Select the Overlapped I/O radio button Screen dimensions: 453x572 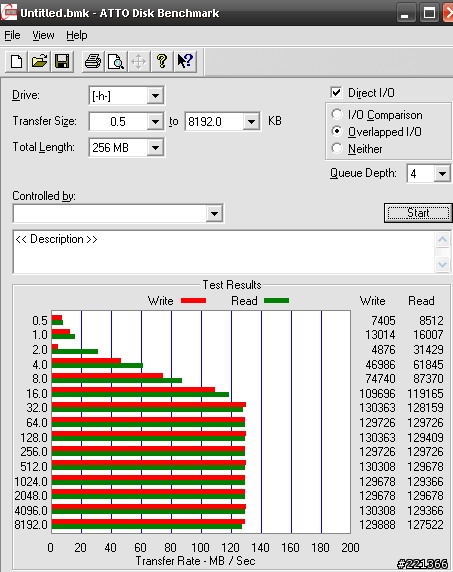click(x=337, y=131)
